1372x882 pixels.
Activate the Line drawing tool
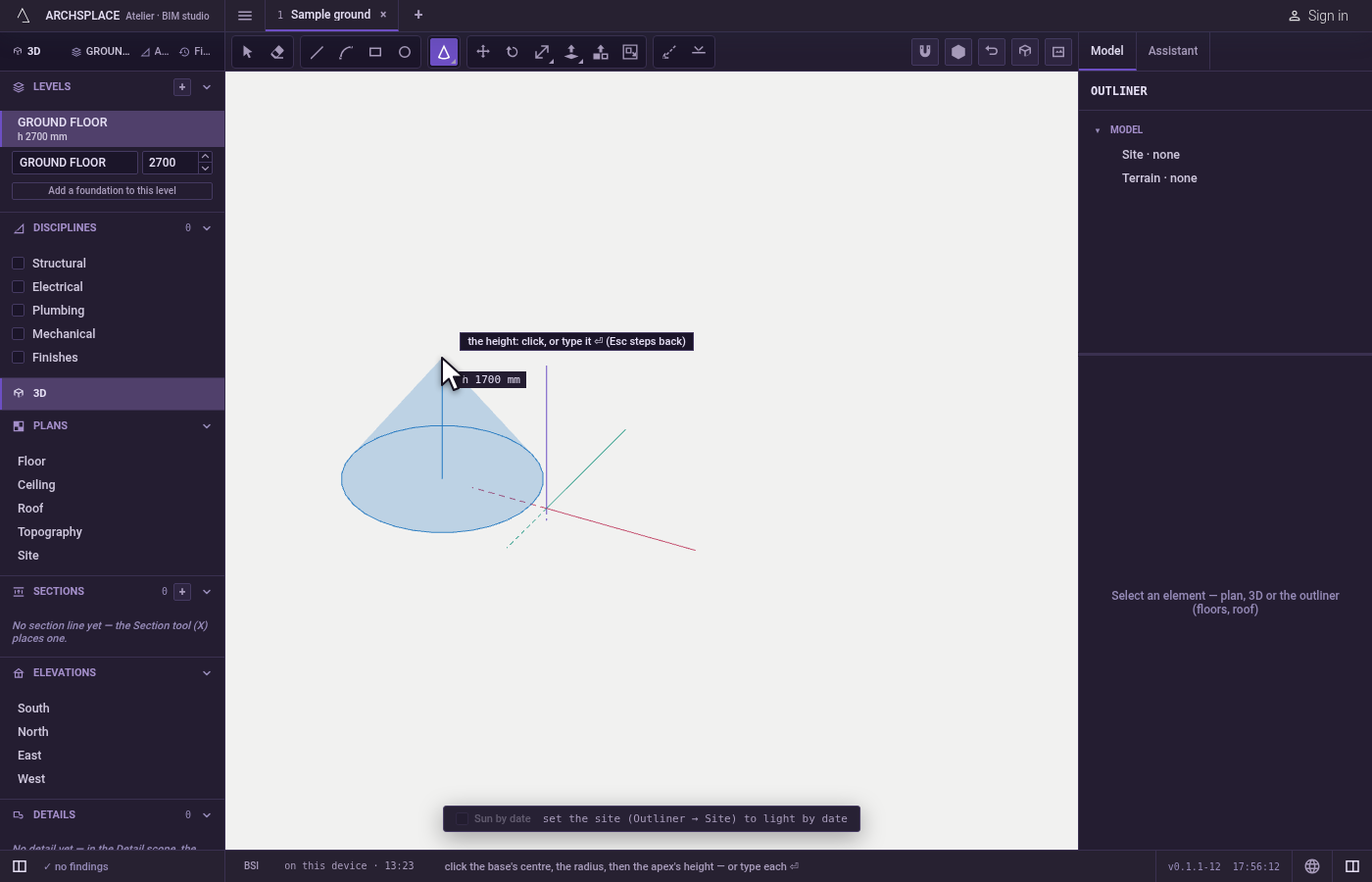click(x=317, y=52)
